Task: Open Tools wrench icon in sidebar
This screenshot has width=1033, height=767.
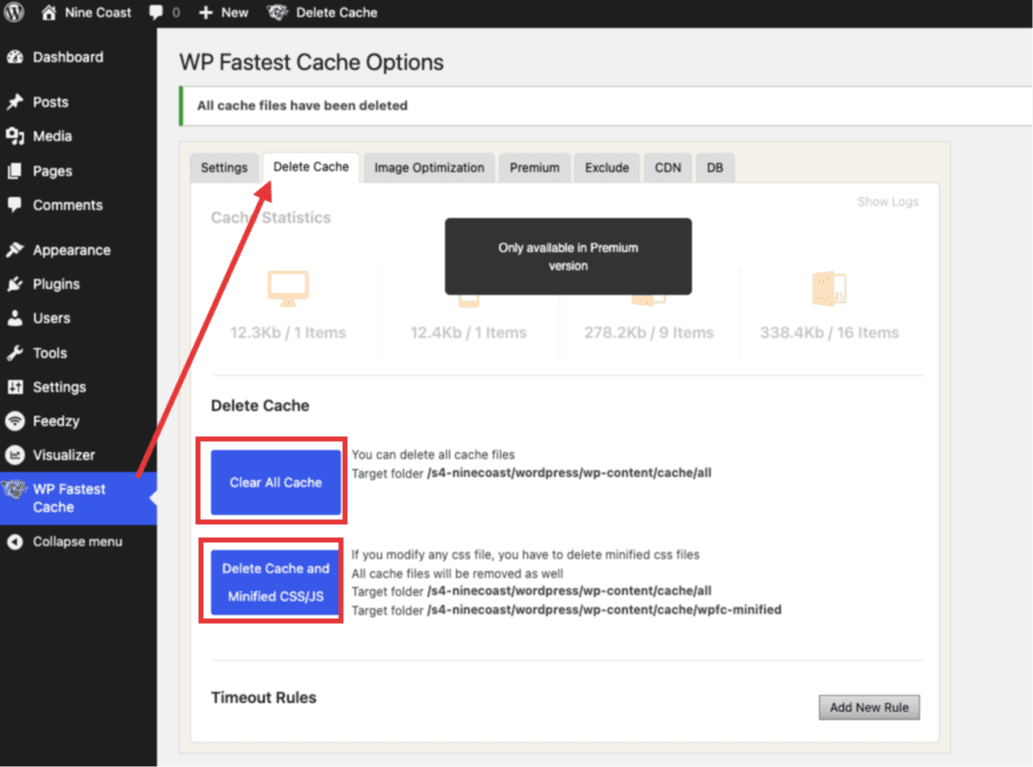Action: tap(15, 353)
